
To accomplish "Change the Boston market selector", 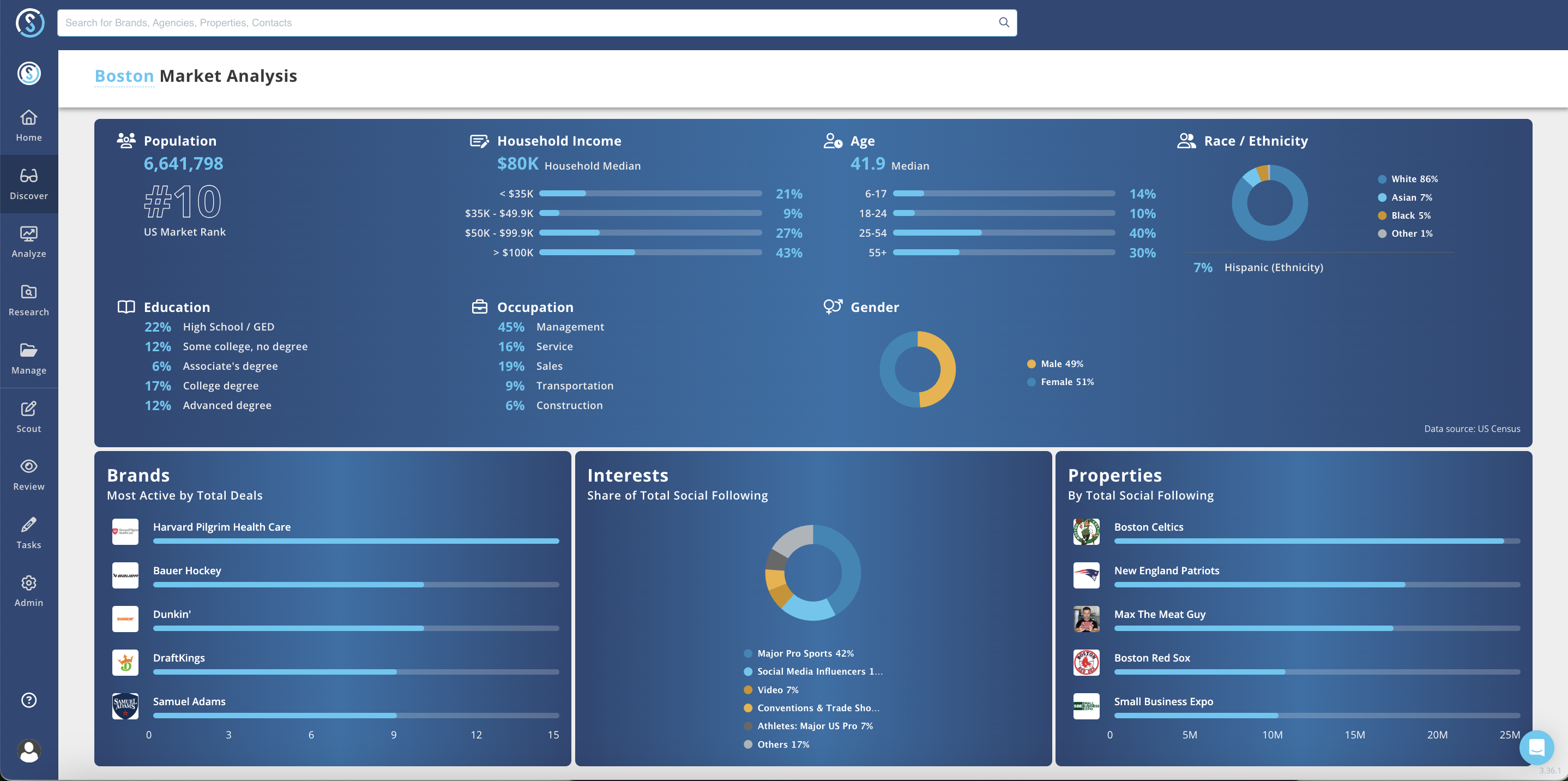I will (x=124, y=76).
